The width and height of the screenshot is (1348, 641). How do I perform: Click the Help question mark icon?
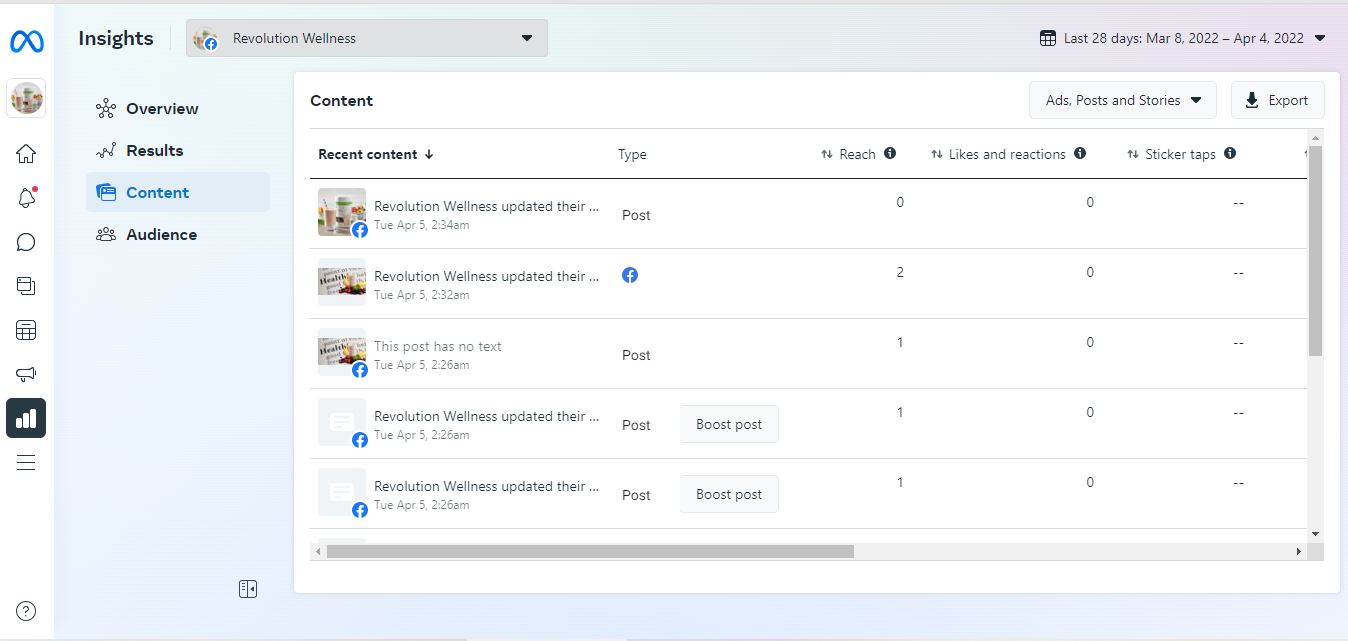pyautogui.click(x=27, y=611)
